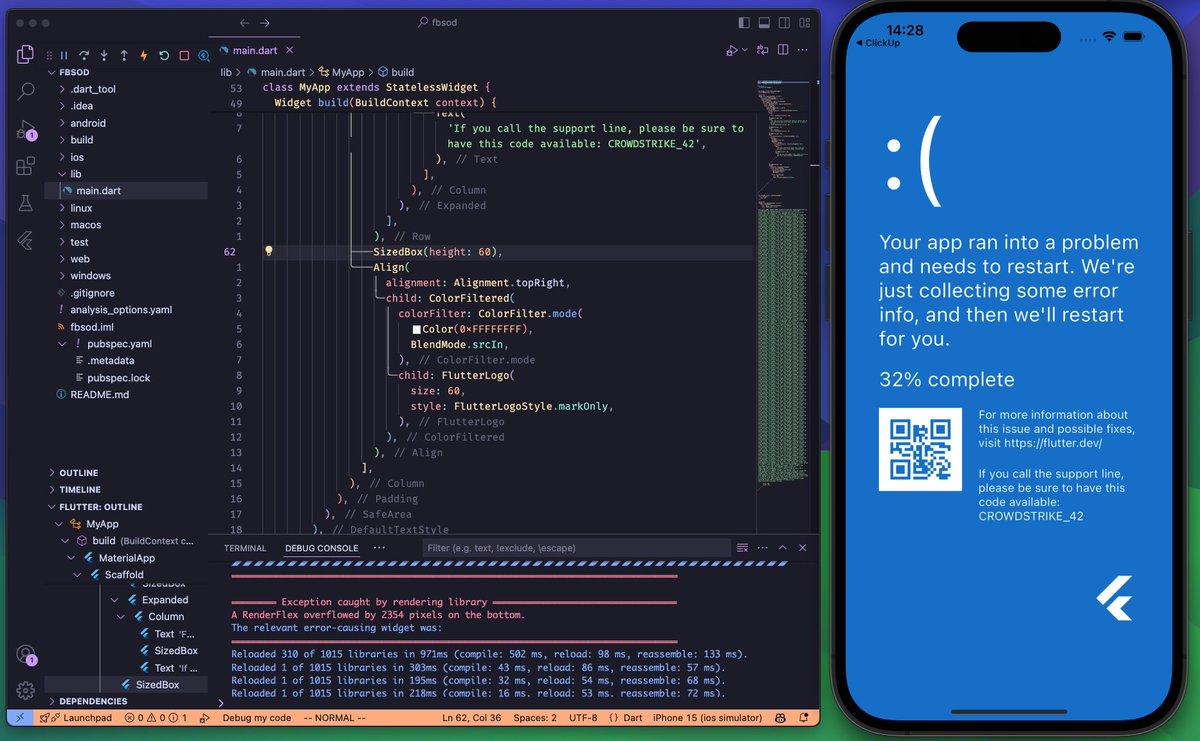
Task: Open the Explorer view in activity bar
Action: point(26,56)
